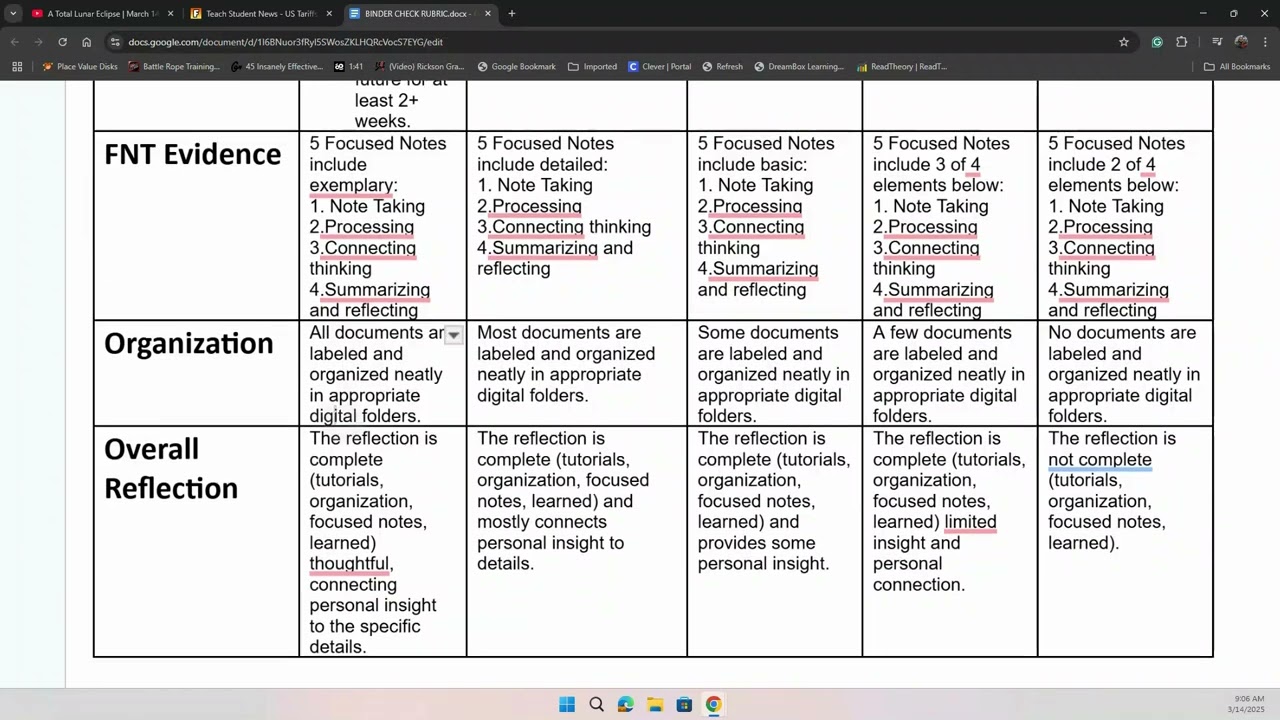This screenshot has height=720, width=1280.
Task: Open the 1:41 bookmark
Action: (x=349, y=67)
